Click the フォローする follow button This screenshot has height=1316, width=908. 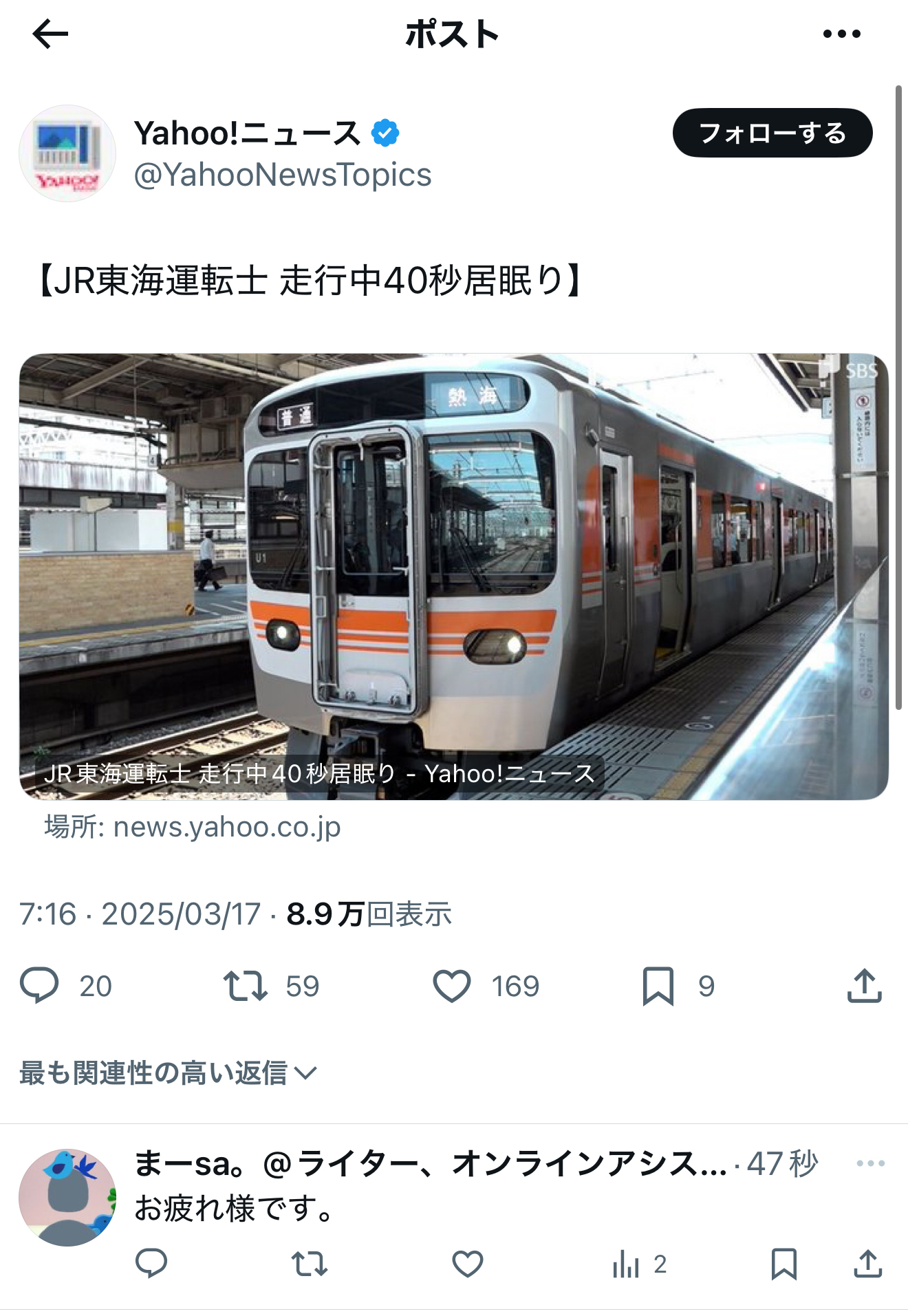tap(772, 133)
